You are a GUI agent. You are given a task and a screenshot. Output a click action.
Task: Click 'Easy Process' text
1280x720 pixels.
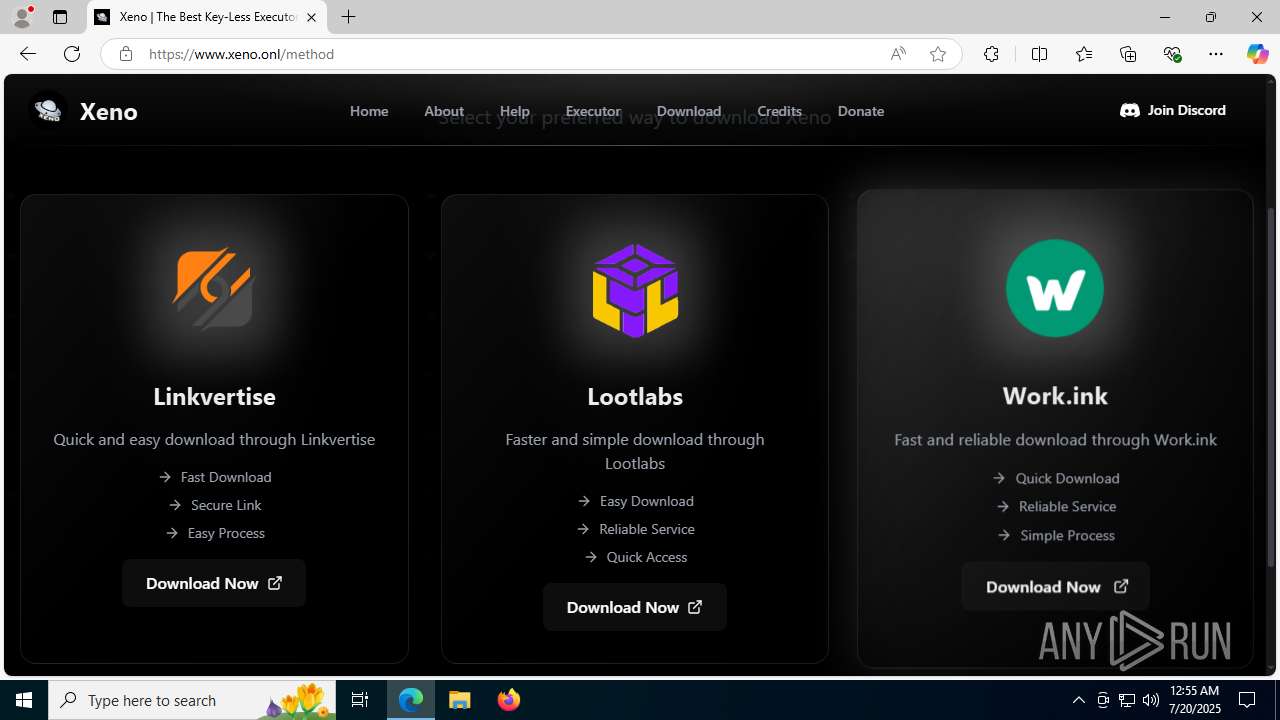coord(226,533)
